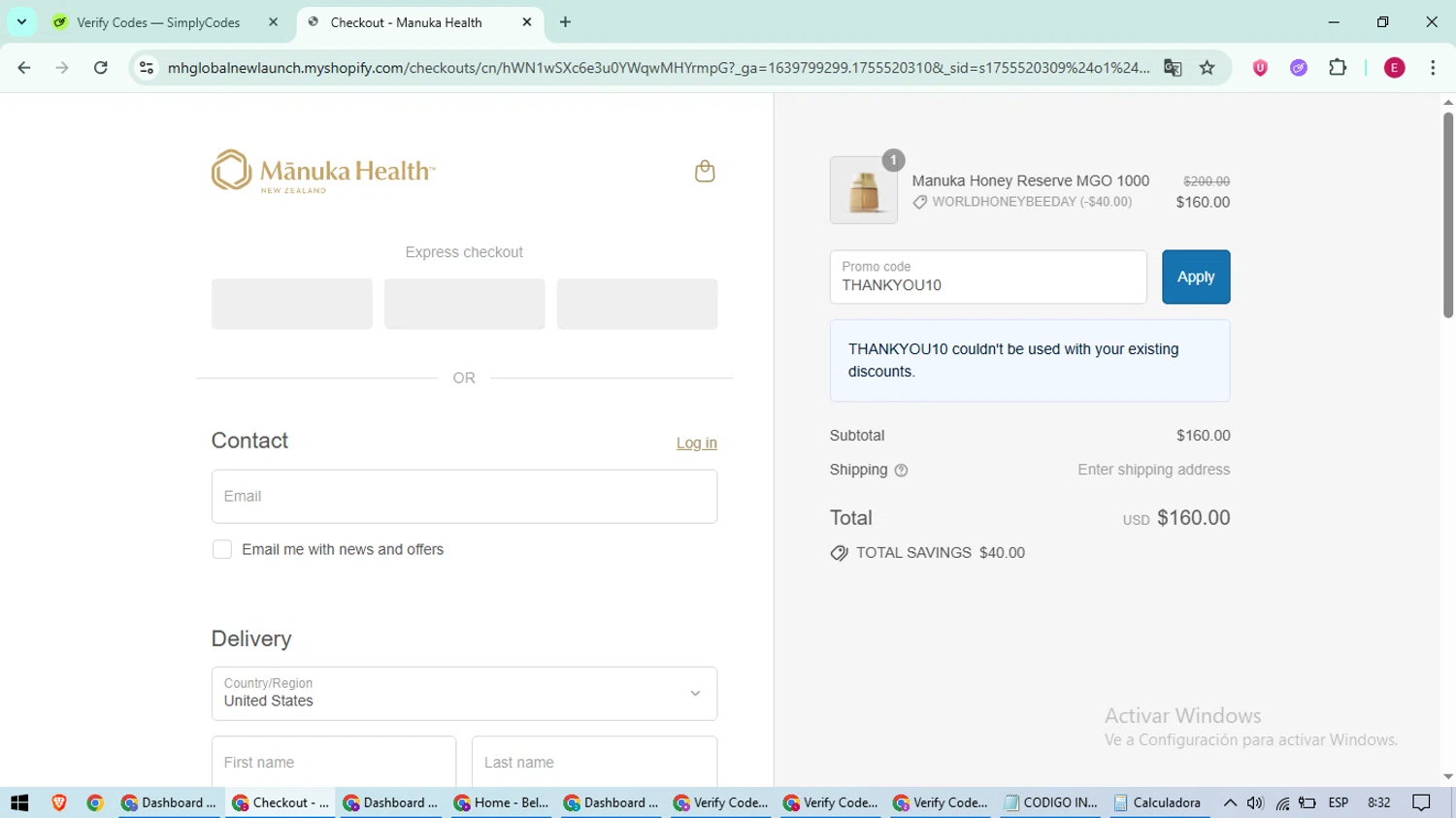Screen dimensions: 1456x818
Task: Open the tab search dropdown arrow
Action: click(21, 21)
